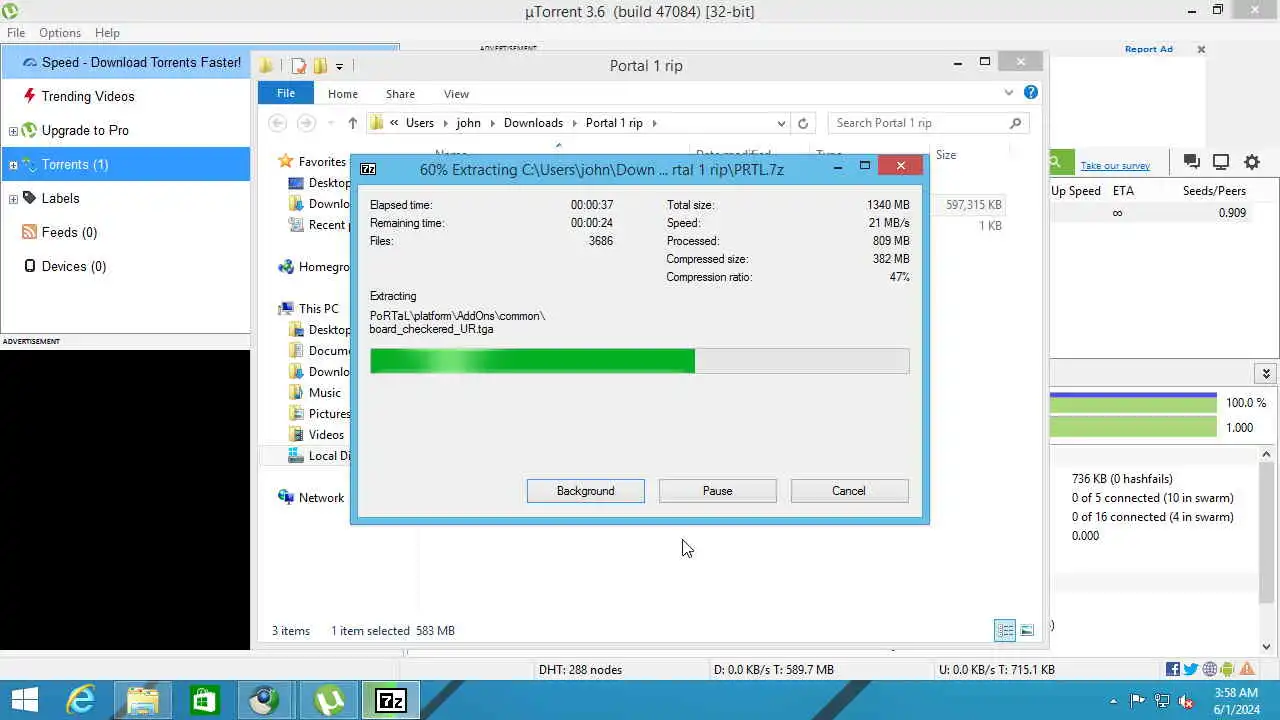Viewport: 1280px width, 720px height.
Task: Switch Explorer to large icons view
Action: point(1027,630)
